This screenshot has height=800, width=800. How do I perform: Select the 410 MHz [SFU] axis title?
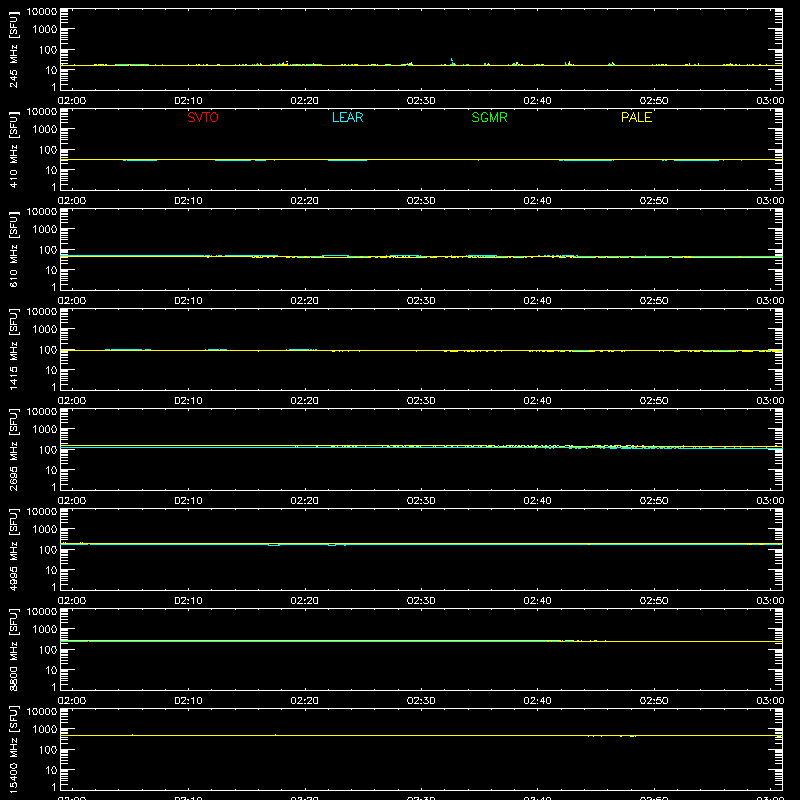[x=14, y=149]
